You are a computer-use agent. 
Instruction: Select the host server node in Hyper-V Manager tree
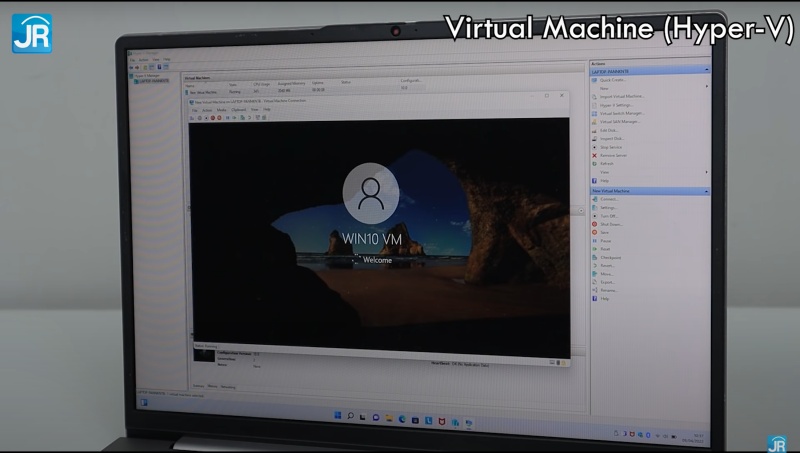pyautogui.click(x=152, y=81)
